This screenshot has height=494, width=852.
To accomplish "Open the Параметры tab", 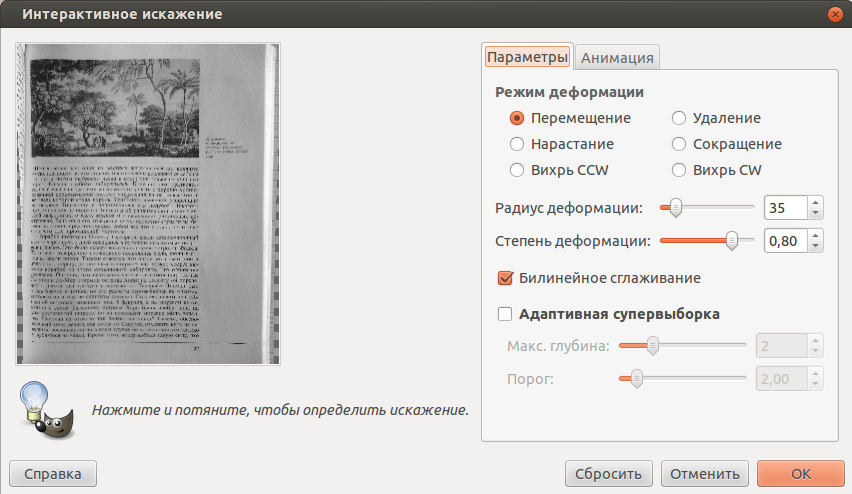I will [527, 57].
